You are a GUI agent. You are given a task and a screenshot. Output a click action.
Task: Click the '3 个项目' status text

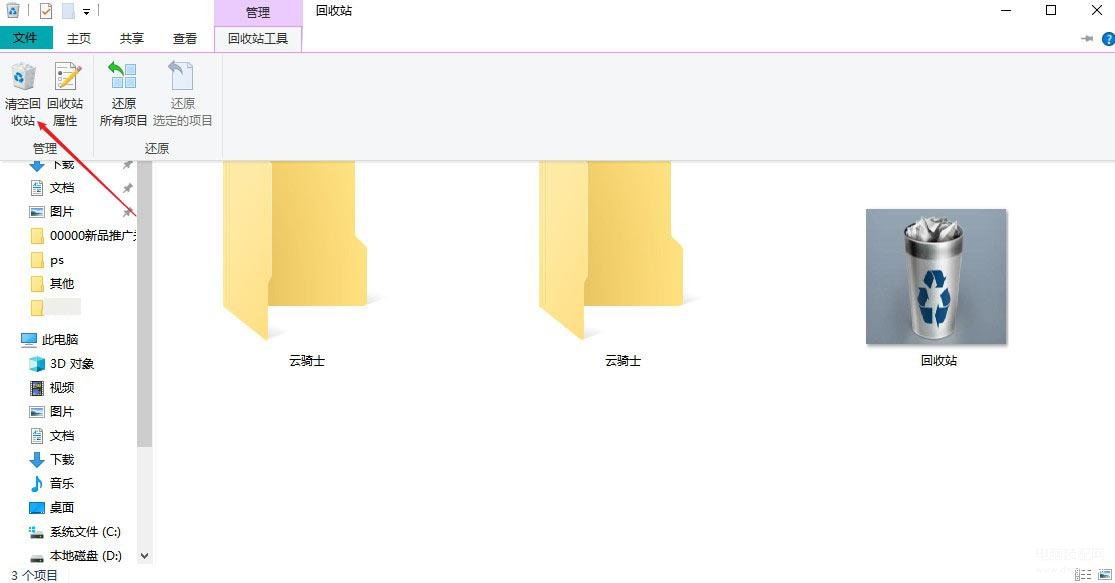pyautogui.click(x=34, y=575)
